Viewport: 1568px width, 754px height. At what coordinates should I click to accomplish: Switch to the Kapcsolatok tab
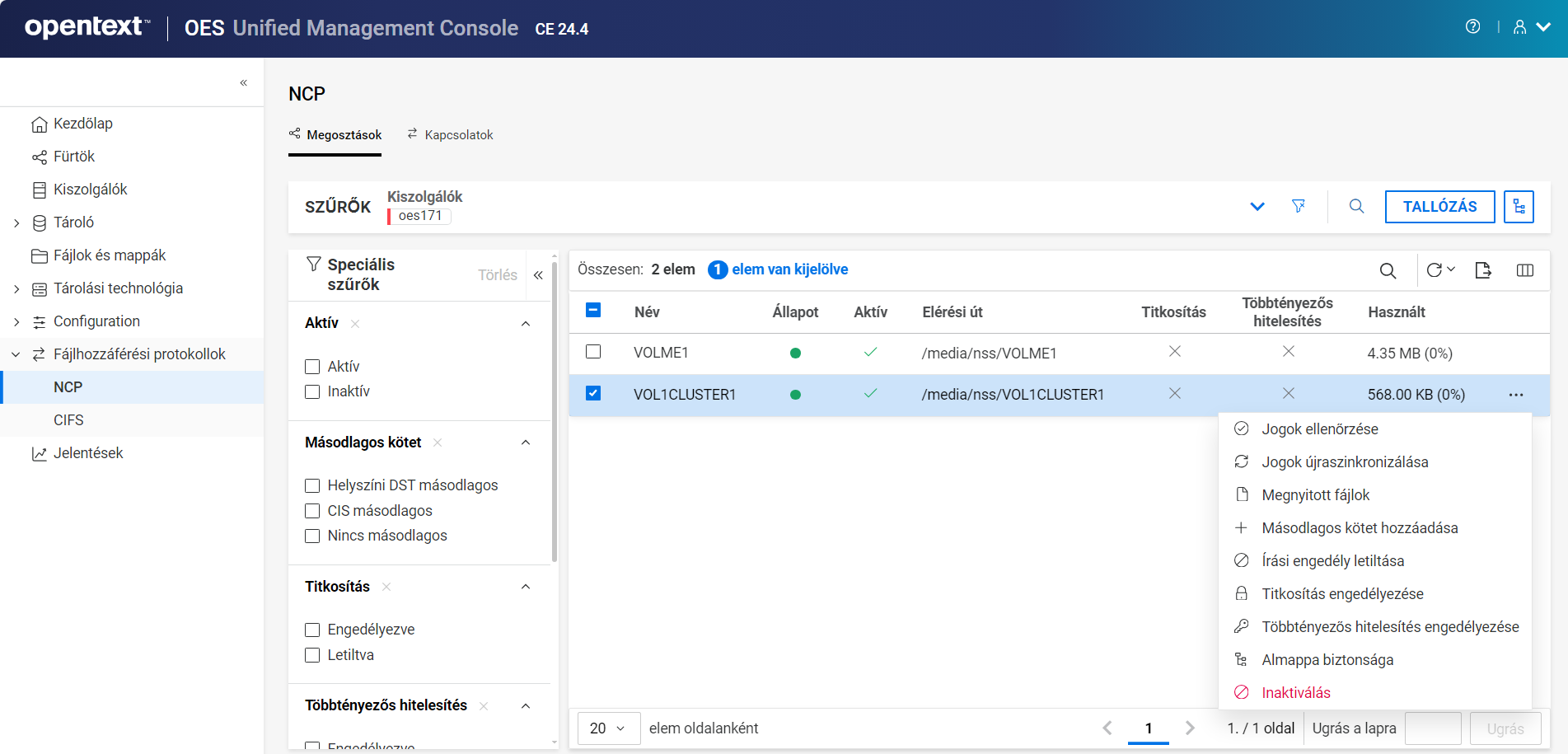tap(450, 135)
